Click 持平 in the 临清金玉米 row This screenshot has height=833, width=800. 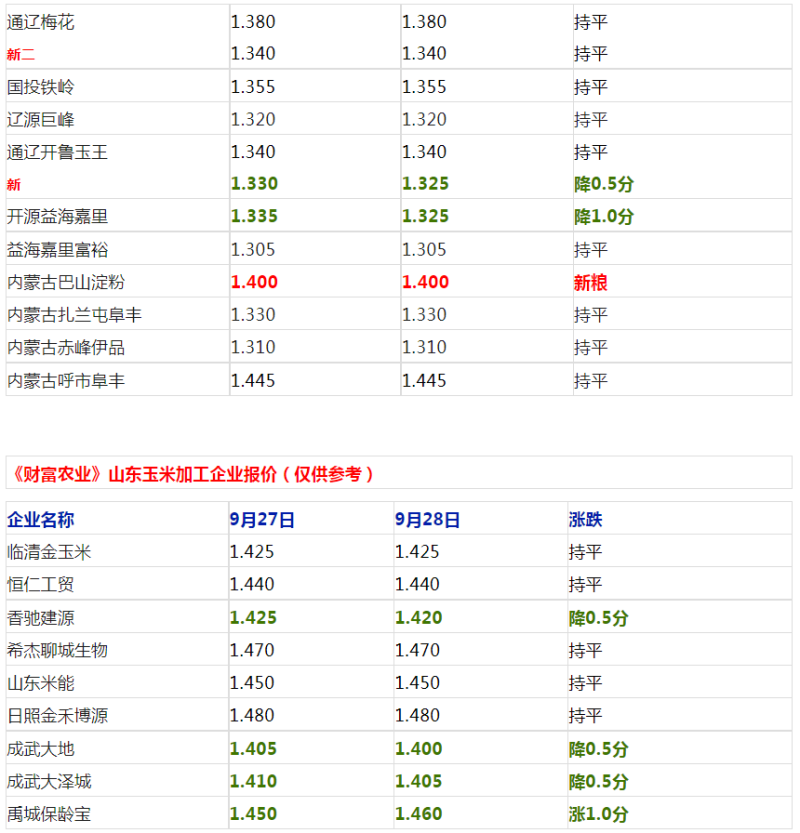point(585,552)
